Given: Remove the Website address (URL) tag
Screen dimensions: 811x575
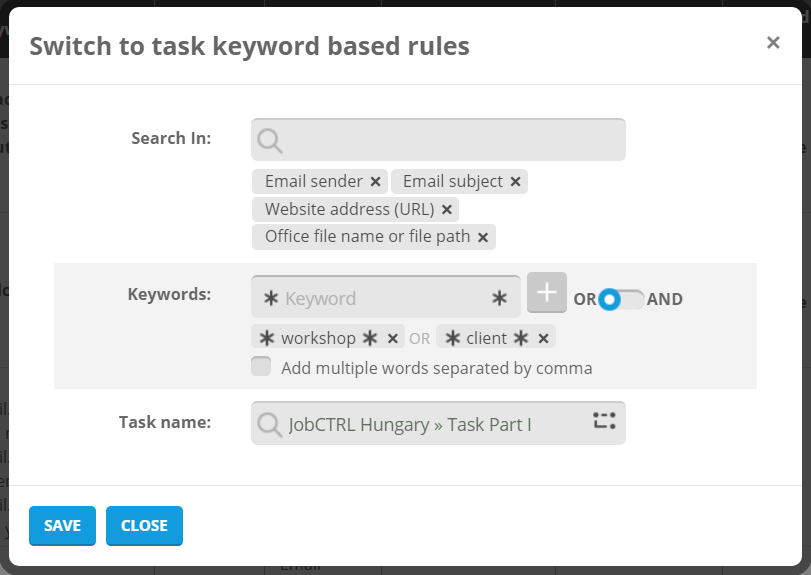Looking at the screenshot, I should pos(447,210).
